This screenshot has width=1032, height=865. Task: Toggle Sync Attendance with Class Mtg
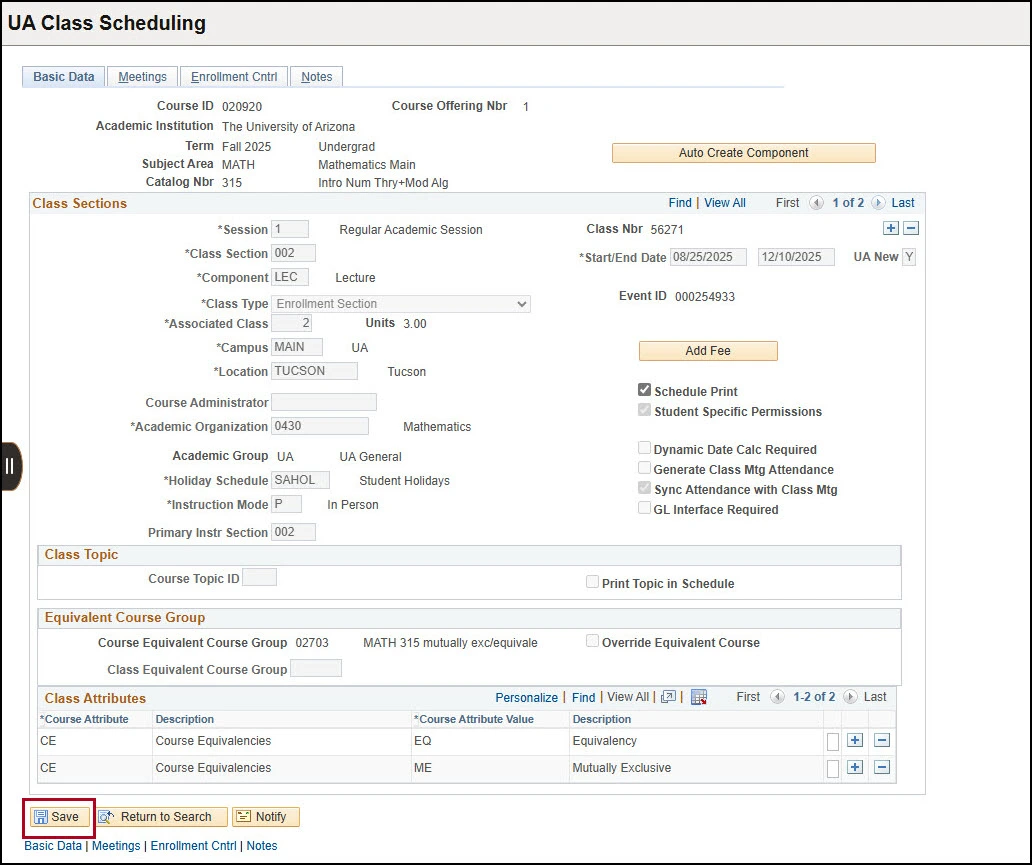pyautogui.click(x=644, y=488)
